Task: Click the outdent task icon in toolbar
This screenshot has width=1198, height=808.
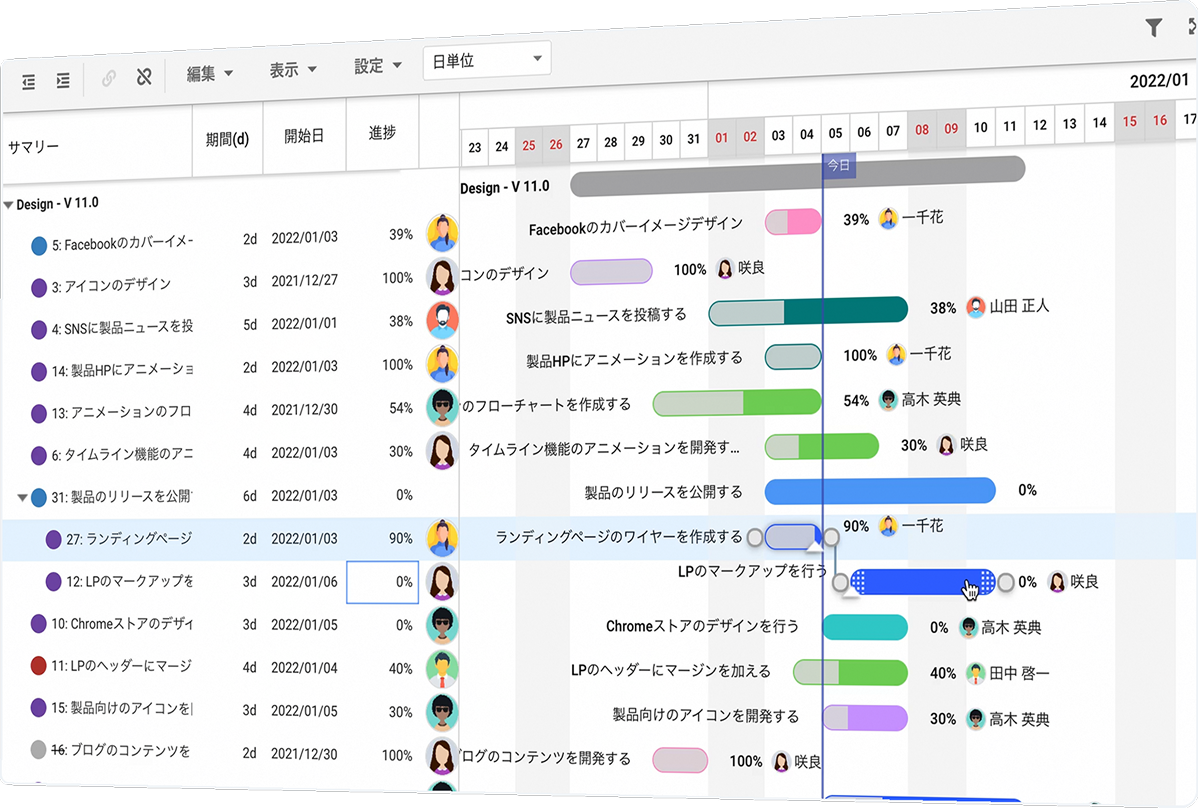Action: coord(29,82)
